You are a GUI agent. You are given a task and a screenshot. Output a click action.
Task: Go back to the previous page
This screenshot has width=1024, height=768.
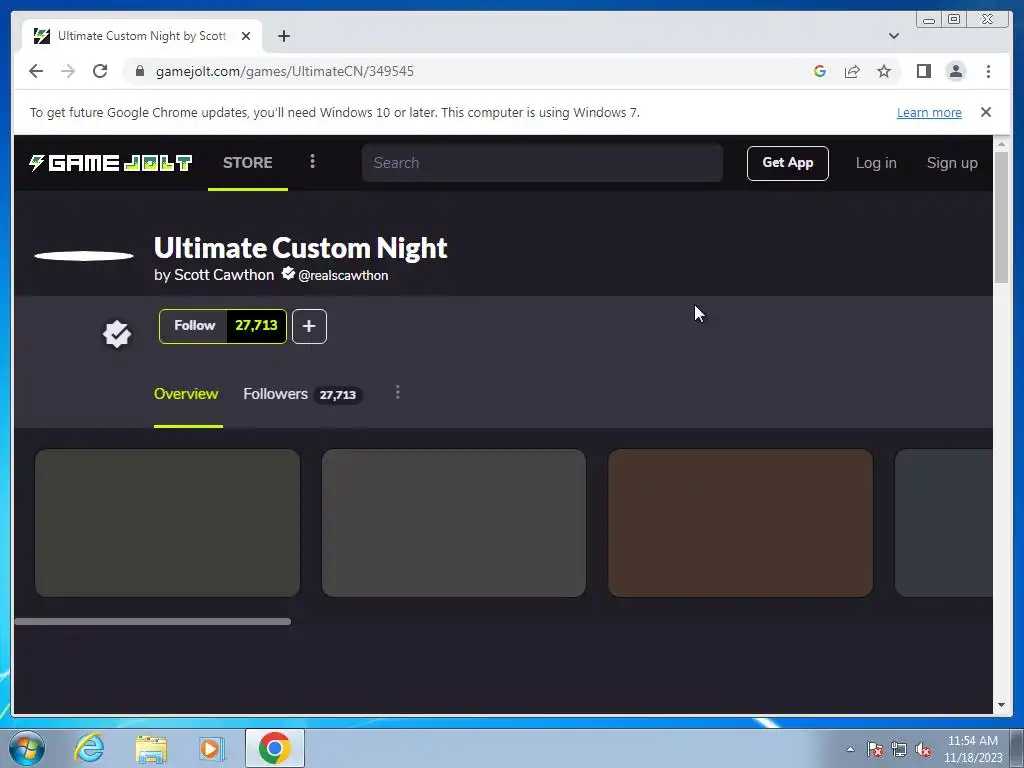36,71
